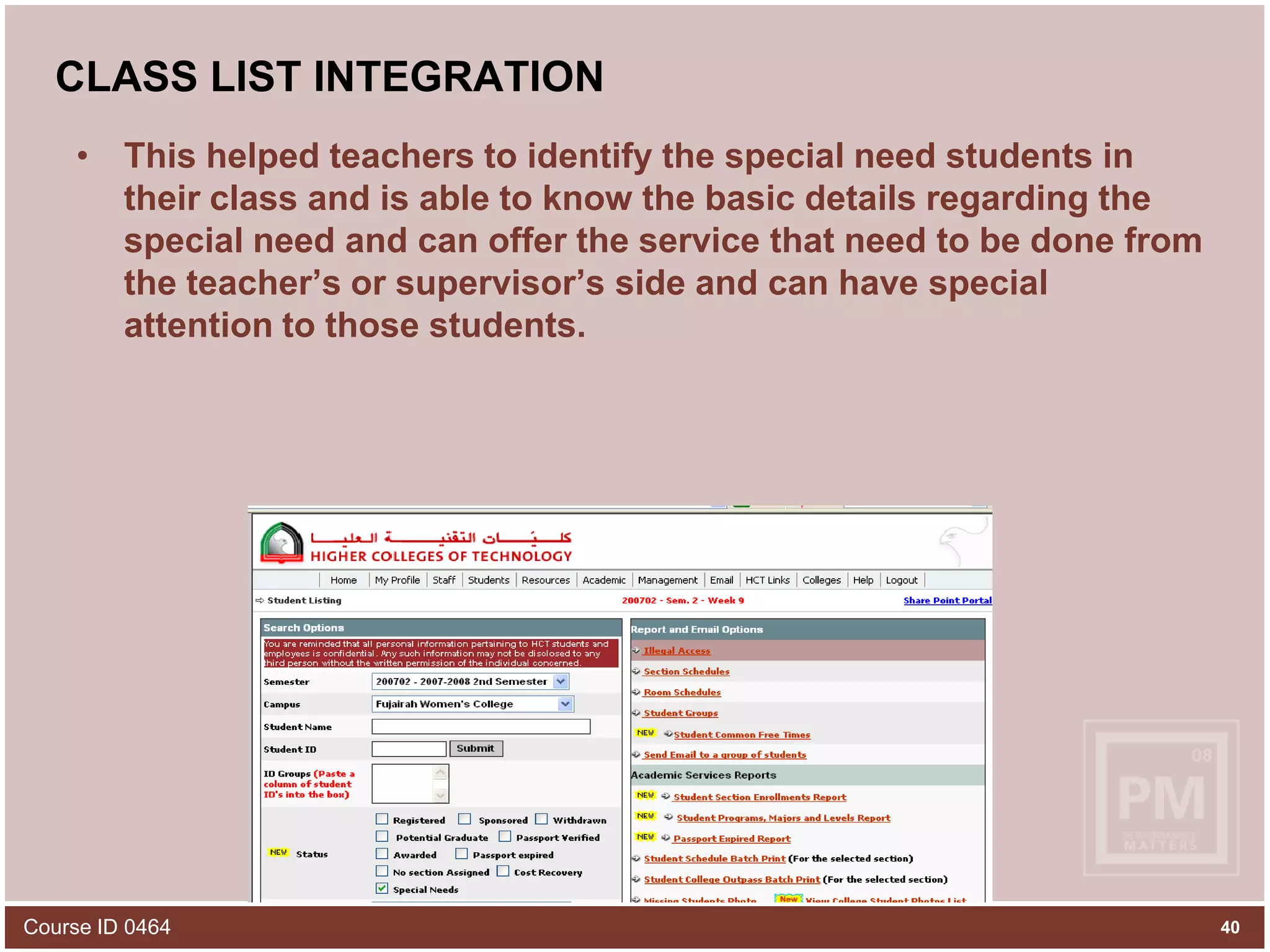Check the Awarded status box
This screenshot has width=1270, height=952.
(x=382, y=853)
